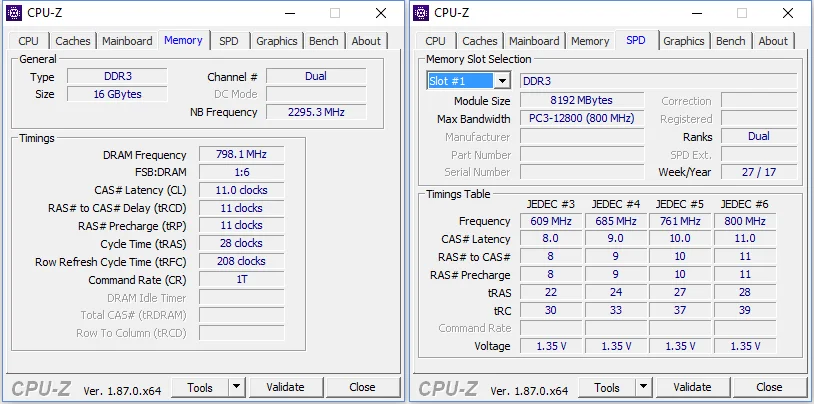Screen dimensions: 814x404
Task: Click JEDEC #5 frequency 761 MHz cell
Action: click(680, 221)
